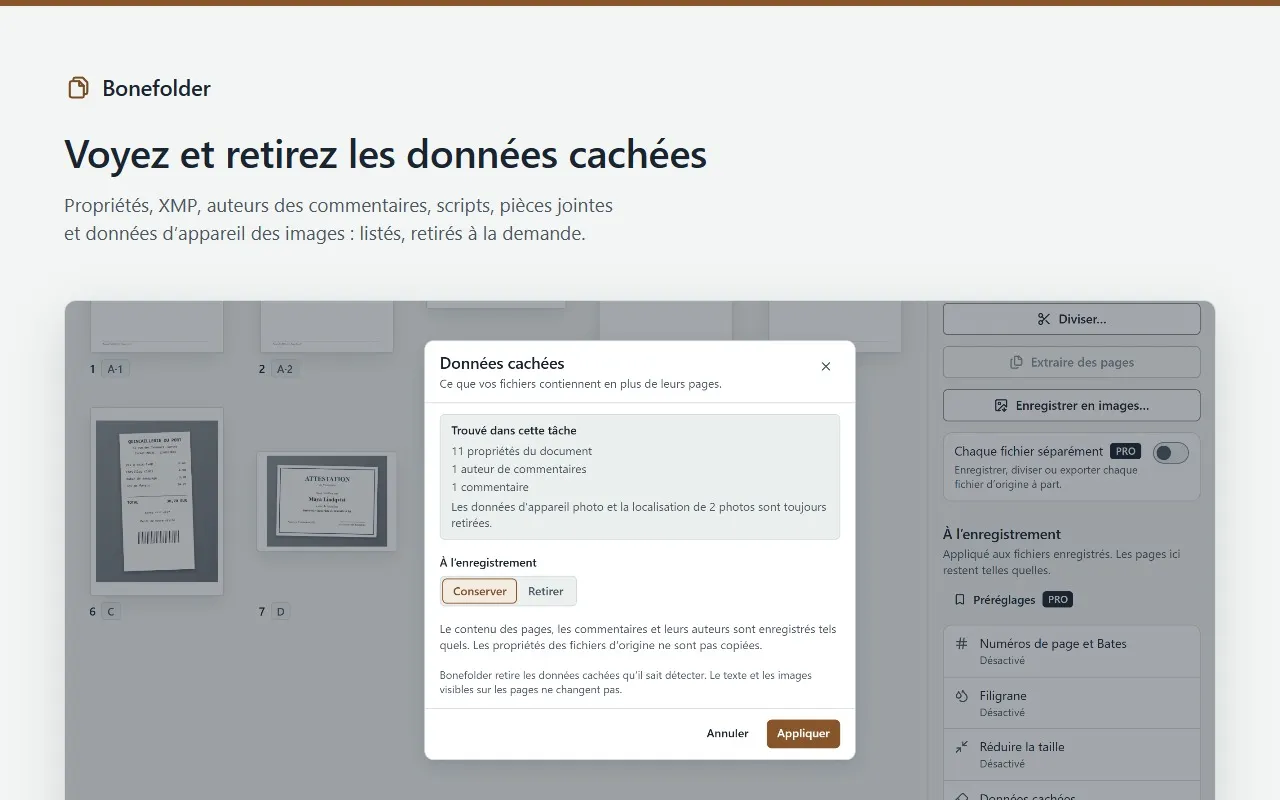The width and height of the screenshot is (1280, 800).
Task: Open the Préréglages bookmark icon
Action: pos(960,600)
